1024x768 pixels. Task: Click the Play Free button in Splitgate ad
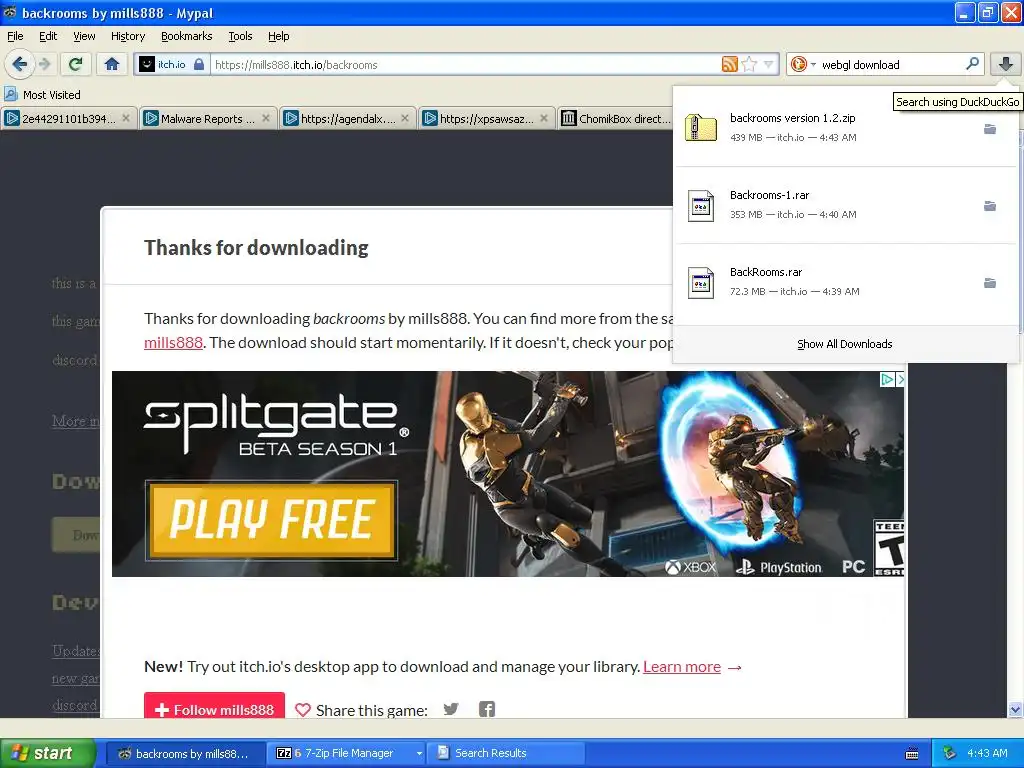point(271,520)
